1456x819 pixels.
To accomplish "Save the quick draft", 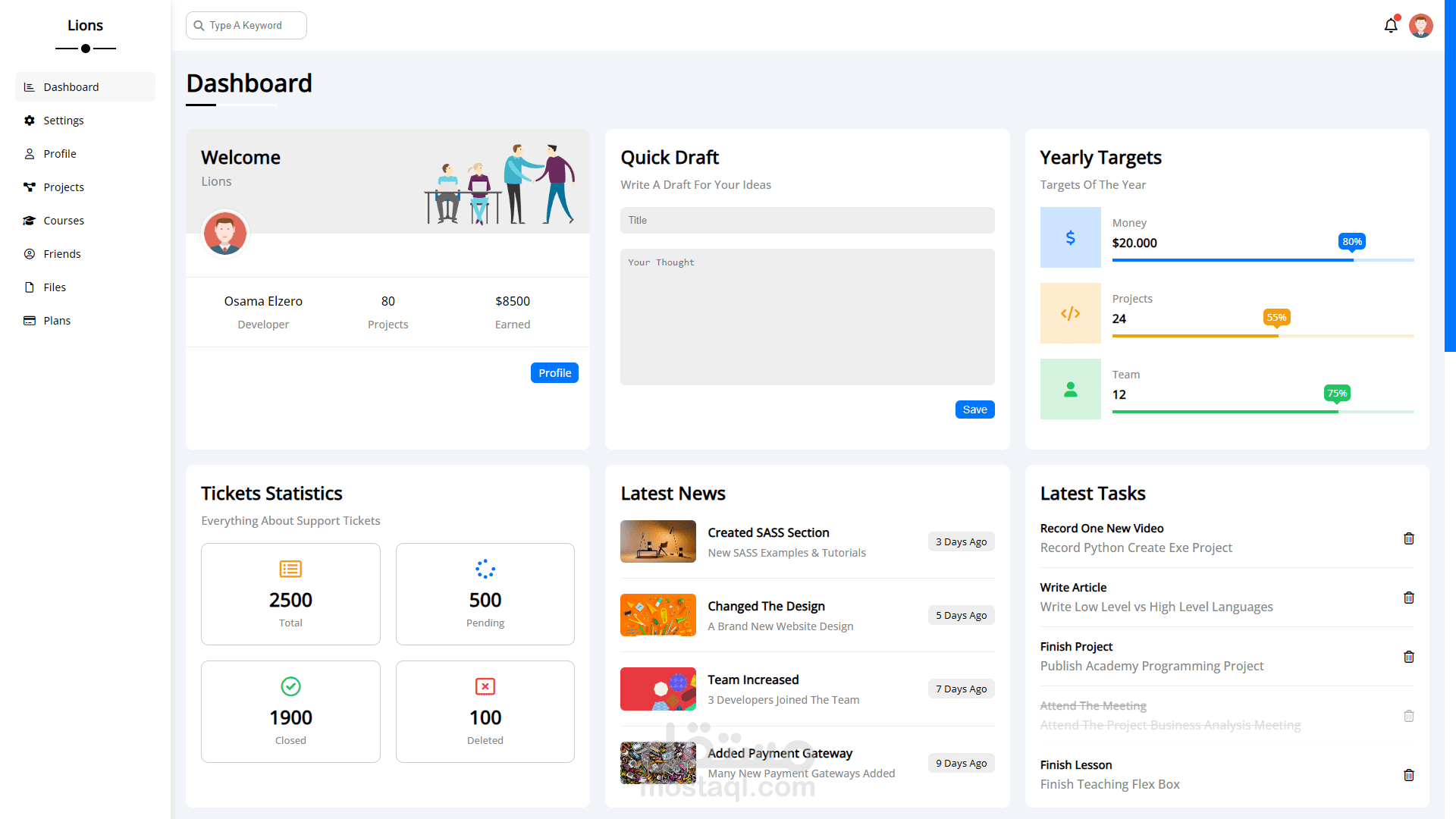I will (x=974, y=409).
